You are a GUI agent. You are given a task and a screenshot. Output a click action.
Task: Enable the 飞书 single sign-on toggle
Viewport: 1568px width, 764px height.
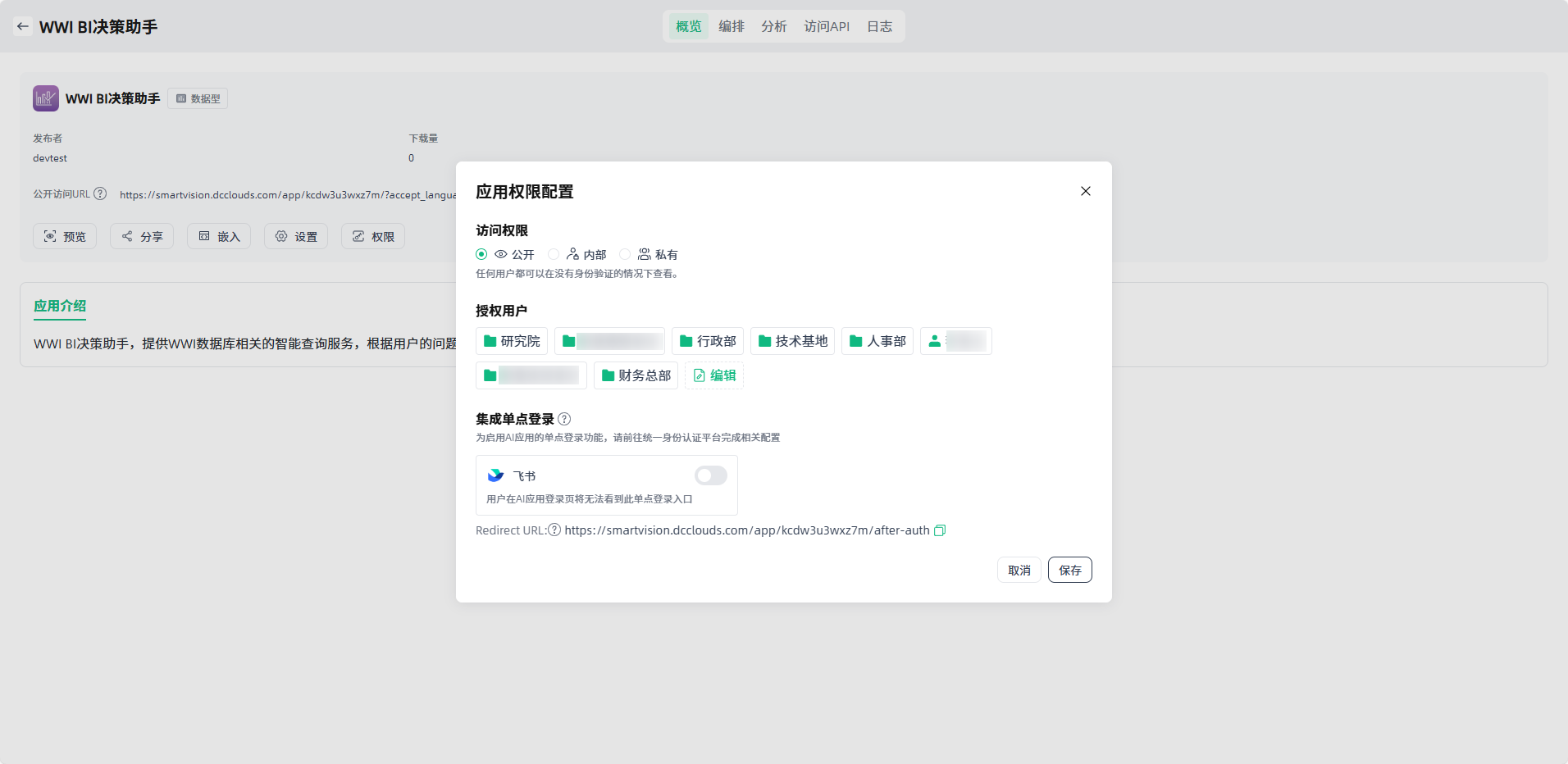(710, 475)
